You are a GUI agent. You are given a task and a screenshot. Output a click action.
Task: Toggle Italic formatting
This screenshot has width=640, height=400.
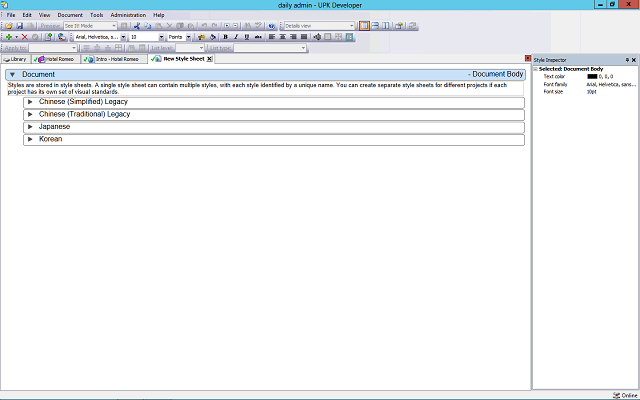pos(236,37)
